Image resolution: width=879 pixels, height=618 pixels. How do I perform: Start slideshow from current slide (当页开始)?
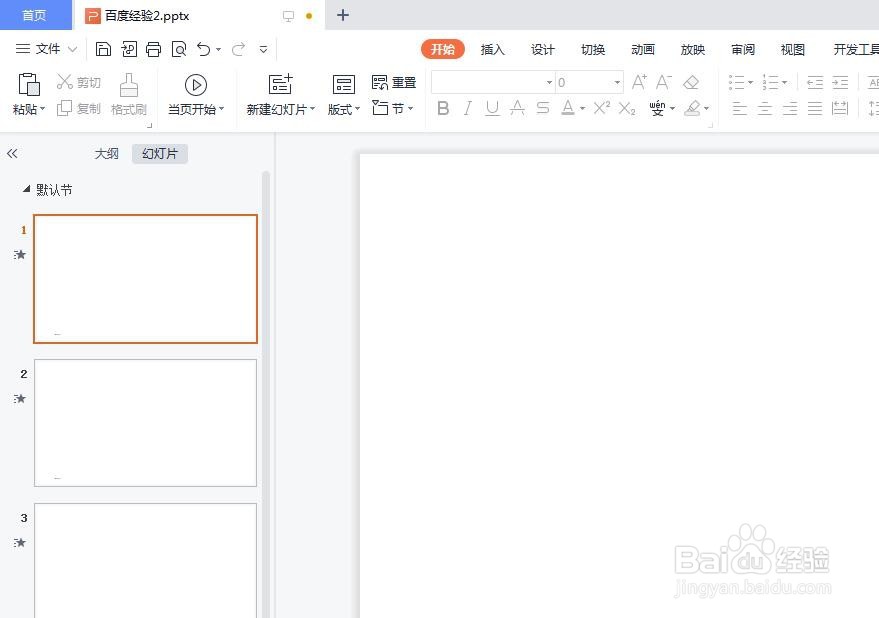point(196,94)
